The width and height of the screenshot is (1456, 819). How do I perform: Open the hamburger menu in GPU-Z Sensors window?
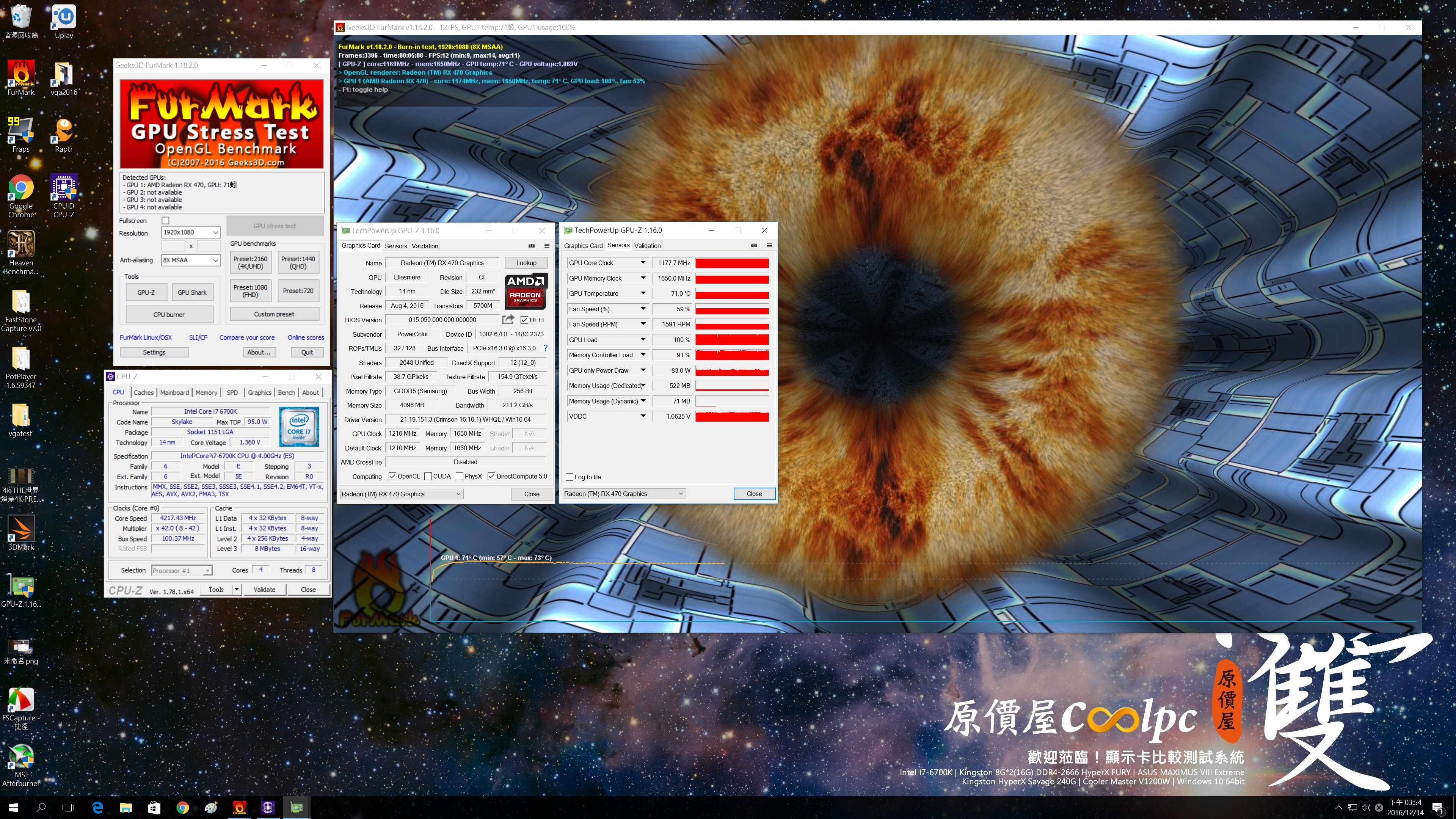[769, 245]
